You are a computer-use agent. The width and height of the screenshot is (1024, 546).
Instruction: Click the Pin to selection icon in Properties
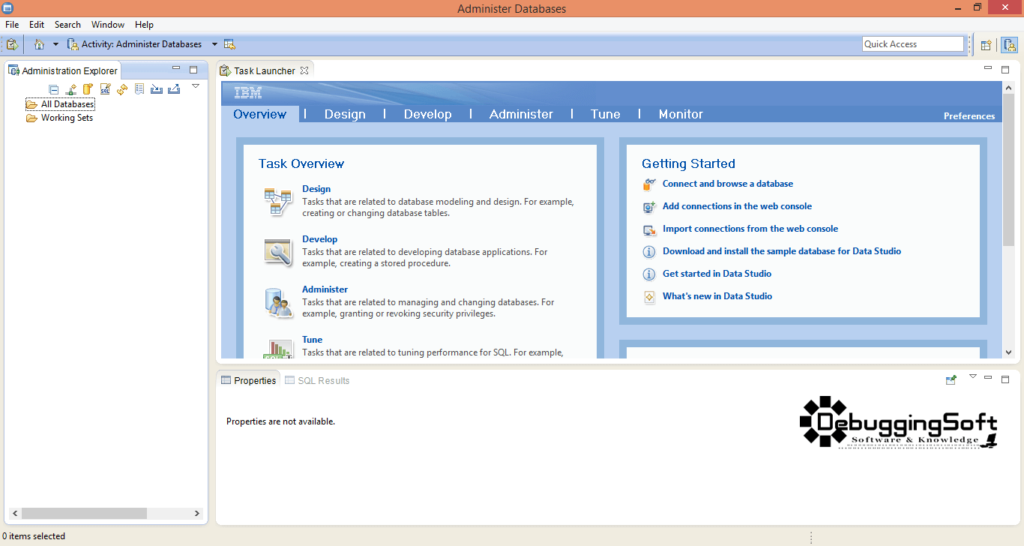(951, 379)
